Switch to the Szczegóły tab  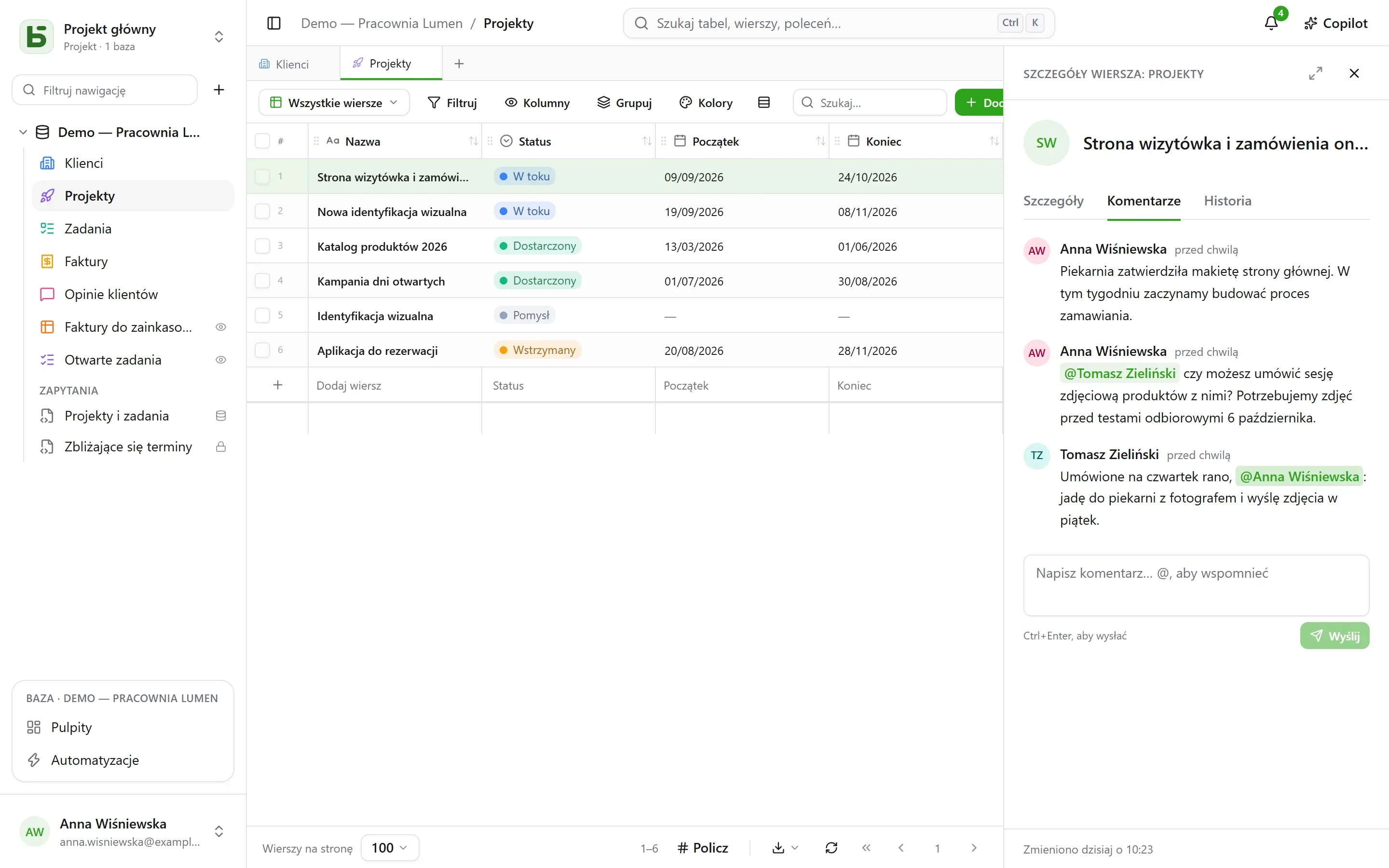point(1053,201)
